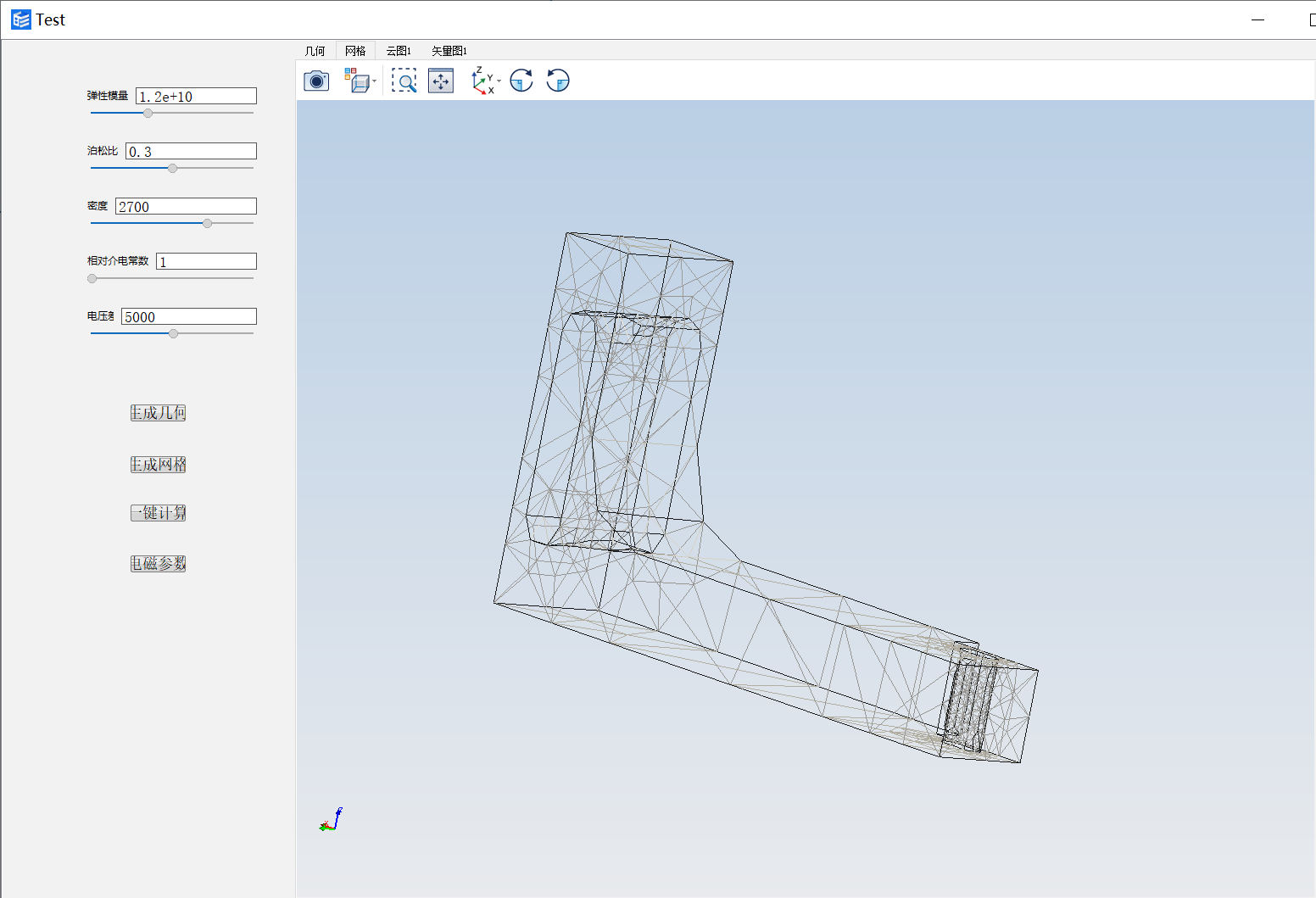Focus the 相对介电常数 input field showing 1

(x=206, y=262)
